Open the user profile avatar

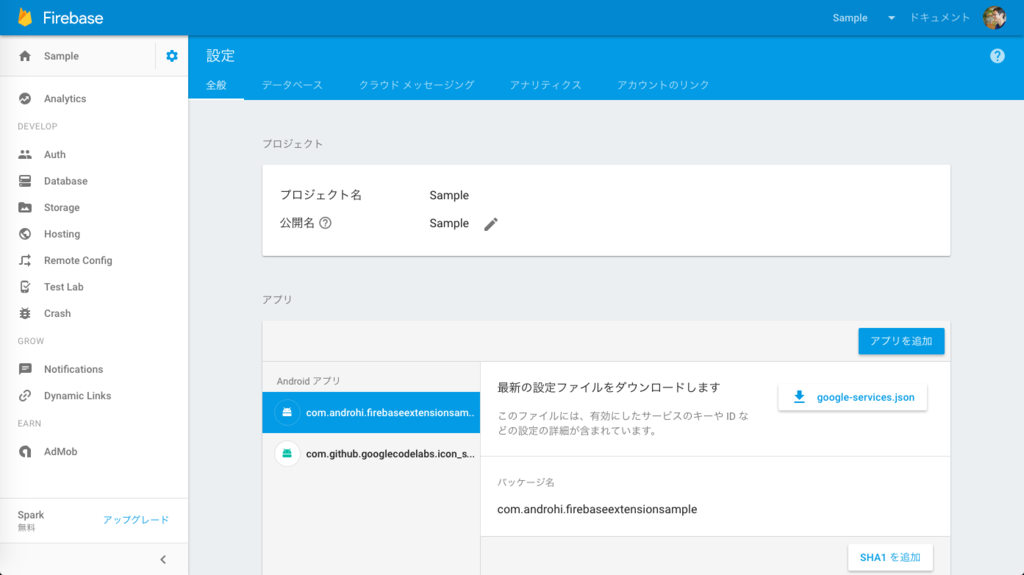click(995, 18)
